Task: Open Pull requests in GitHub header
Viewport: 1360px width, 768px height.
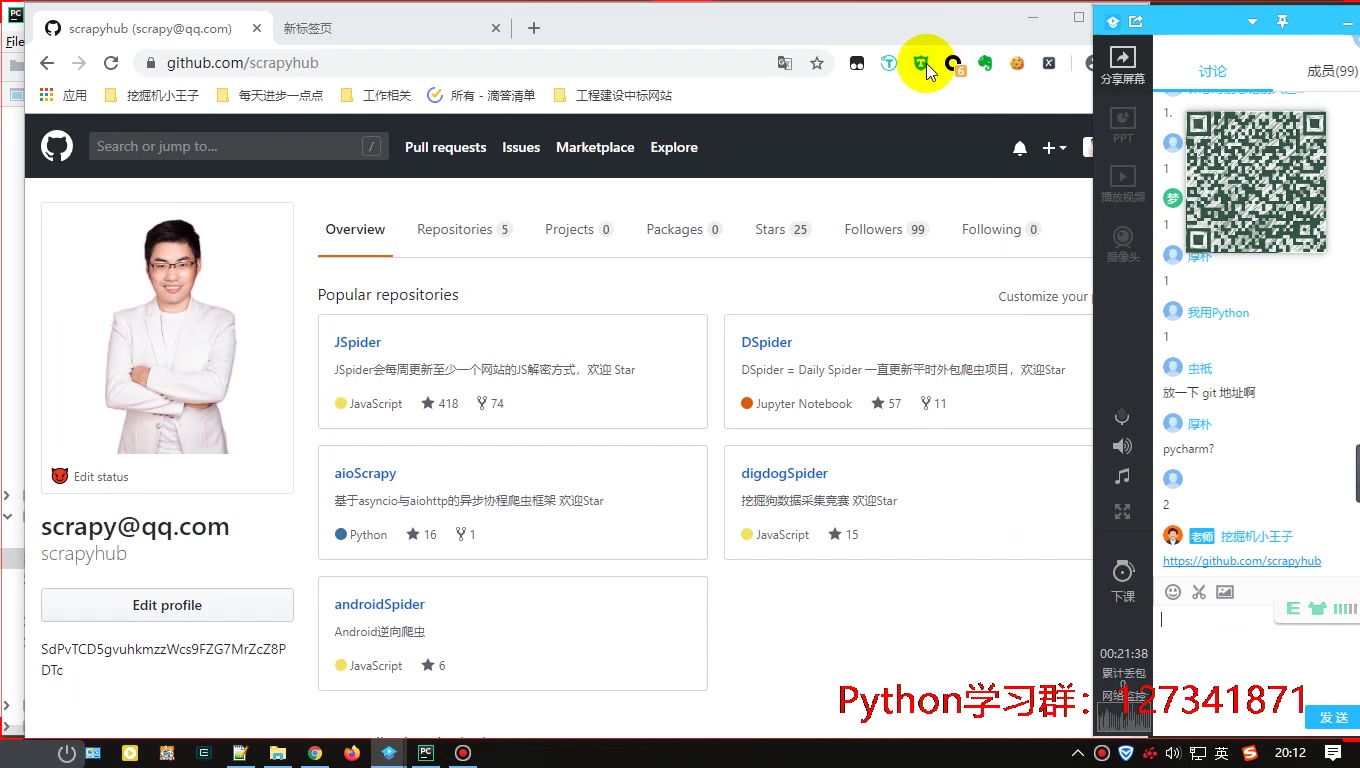Action: click(x=445, y=147)
